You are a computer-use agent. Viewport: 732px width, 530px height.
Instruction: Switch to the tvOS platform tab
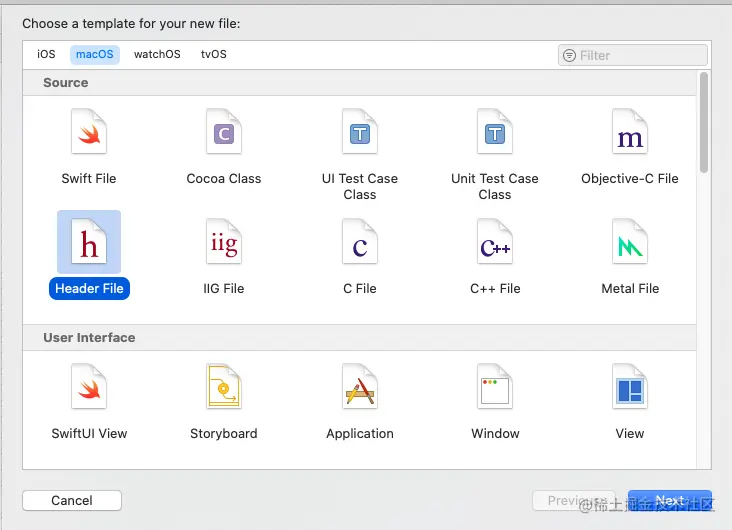point(214,54)
